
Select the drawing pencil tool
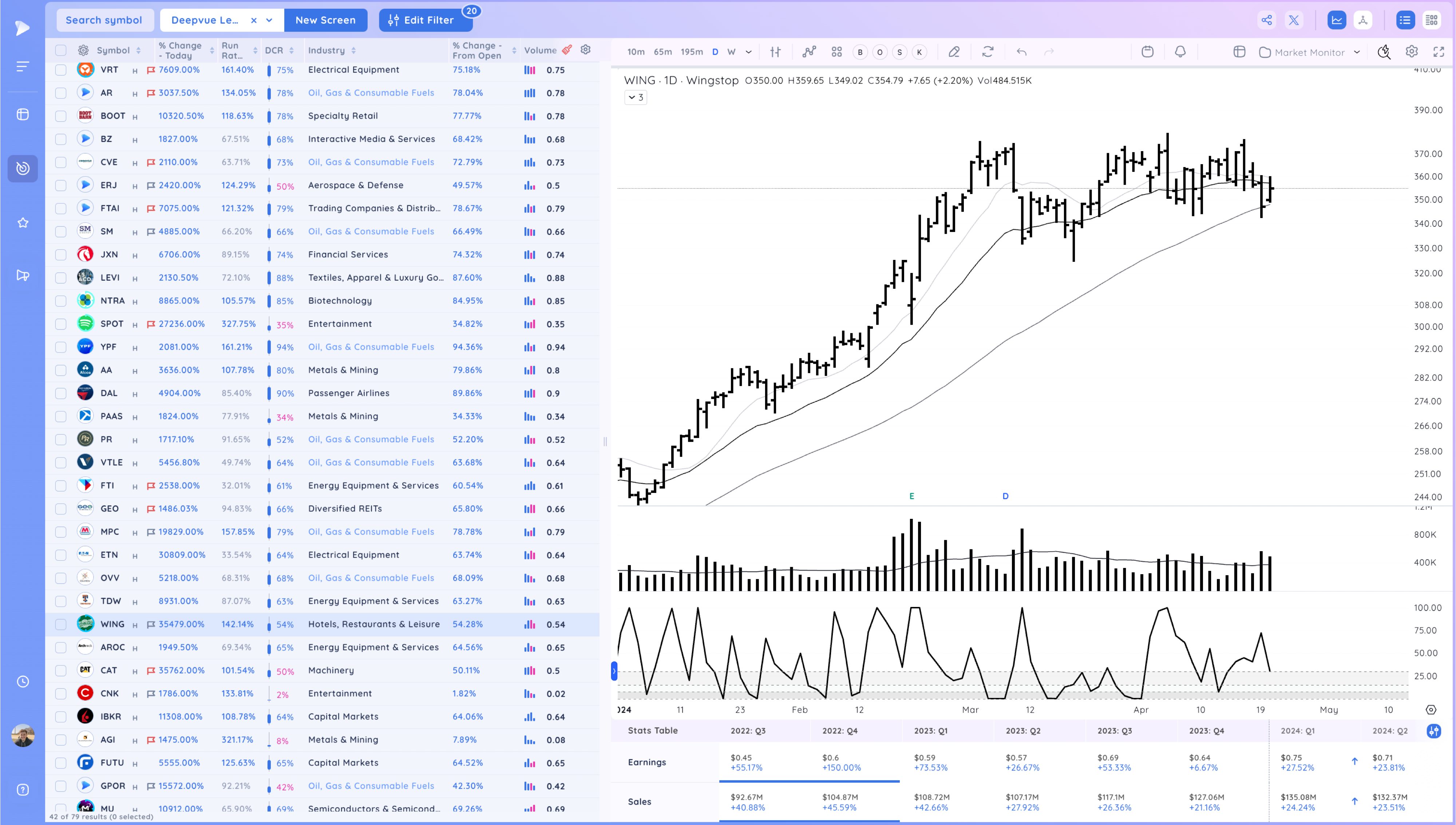954,52
